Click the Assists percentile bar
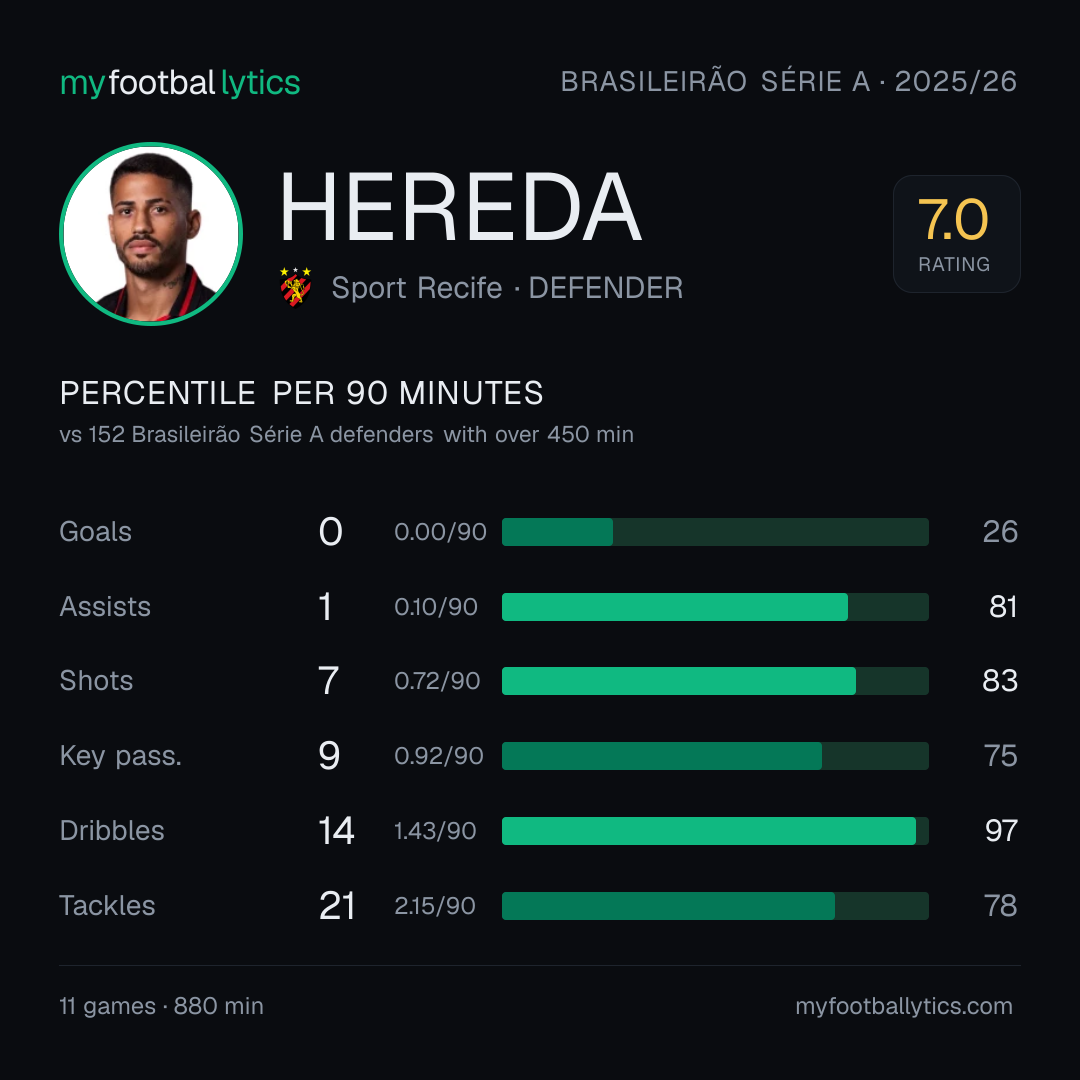The height and width of the screenshot is (1080, 1080). 715,607
